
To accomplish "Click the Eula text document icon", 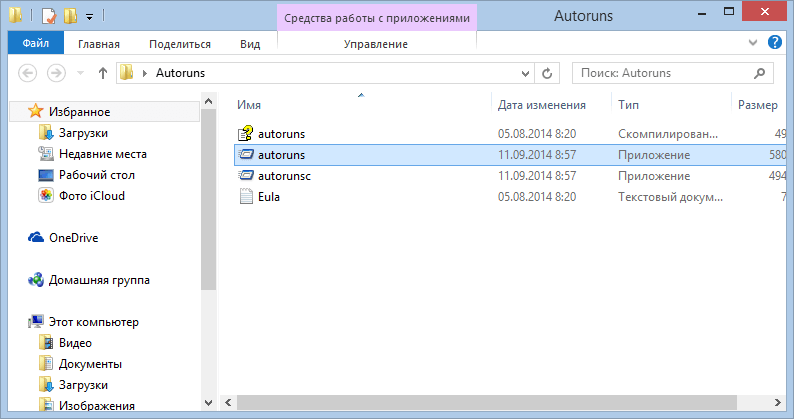I will click(246, 197).
